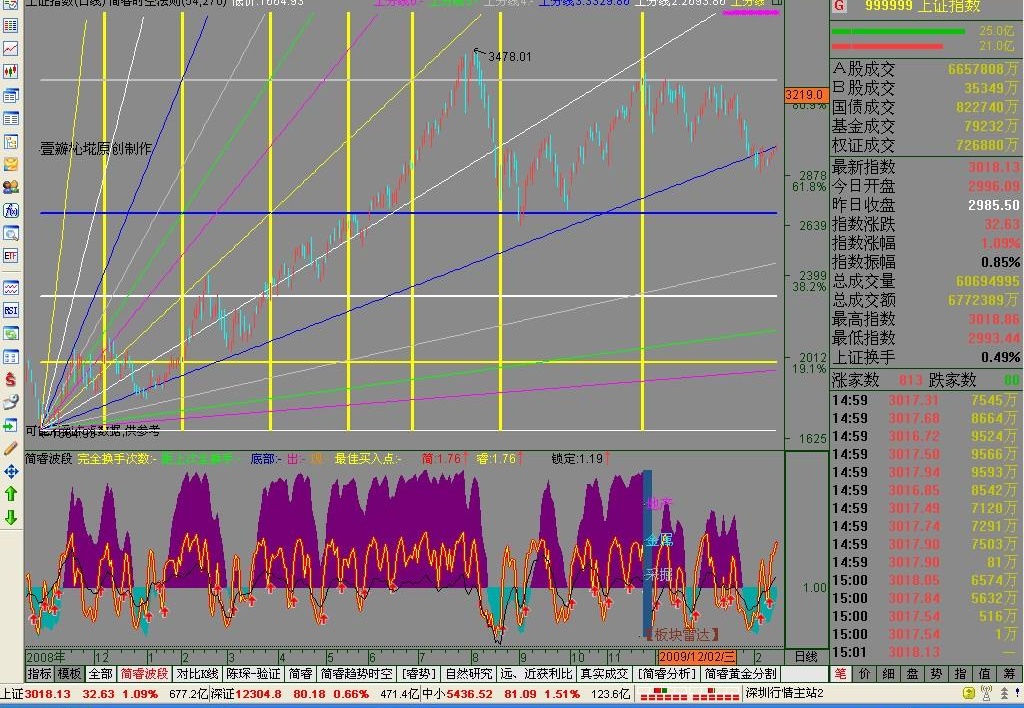Switch to the 价 tab in quote panel
The image size is (1024, 708).
pyautogui.click(x=865, y=673)
